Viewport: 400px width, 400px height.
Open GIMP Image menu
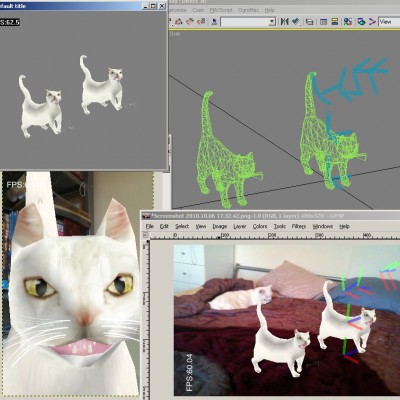tap(220, 226)
